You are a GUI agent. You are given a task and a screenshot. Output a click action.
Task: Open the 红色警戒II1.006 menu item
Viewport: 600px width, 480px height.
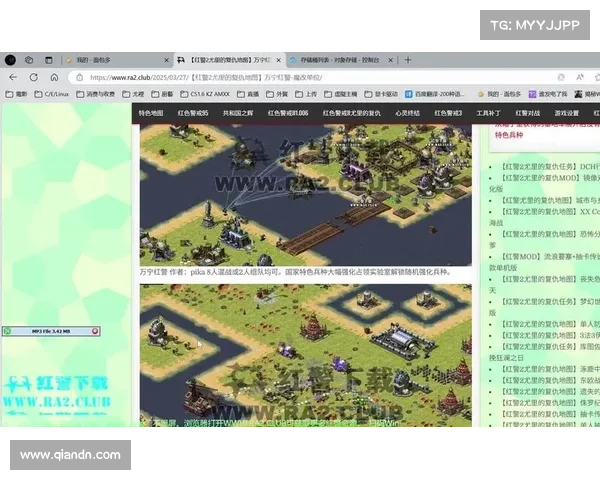click(x=288, y=113)
